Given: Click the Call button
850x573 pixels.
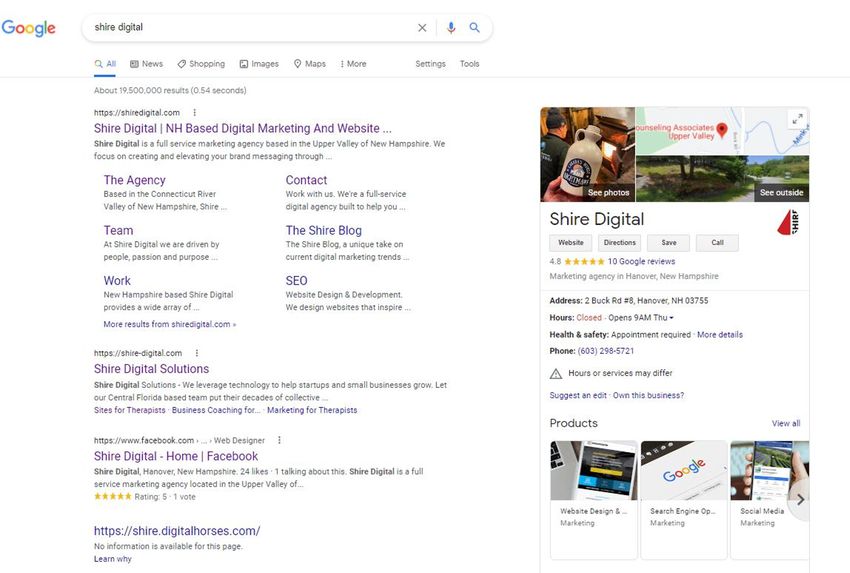Looking at the screenshot, I should (x=717, y=243).
